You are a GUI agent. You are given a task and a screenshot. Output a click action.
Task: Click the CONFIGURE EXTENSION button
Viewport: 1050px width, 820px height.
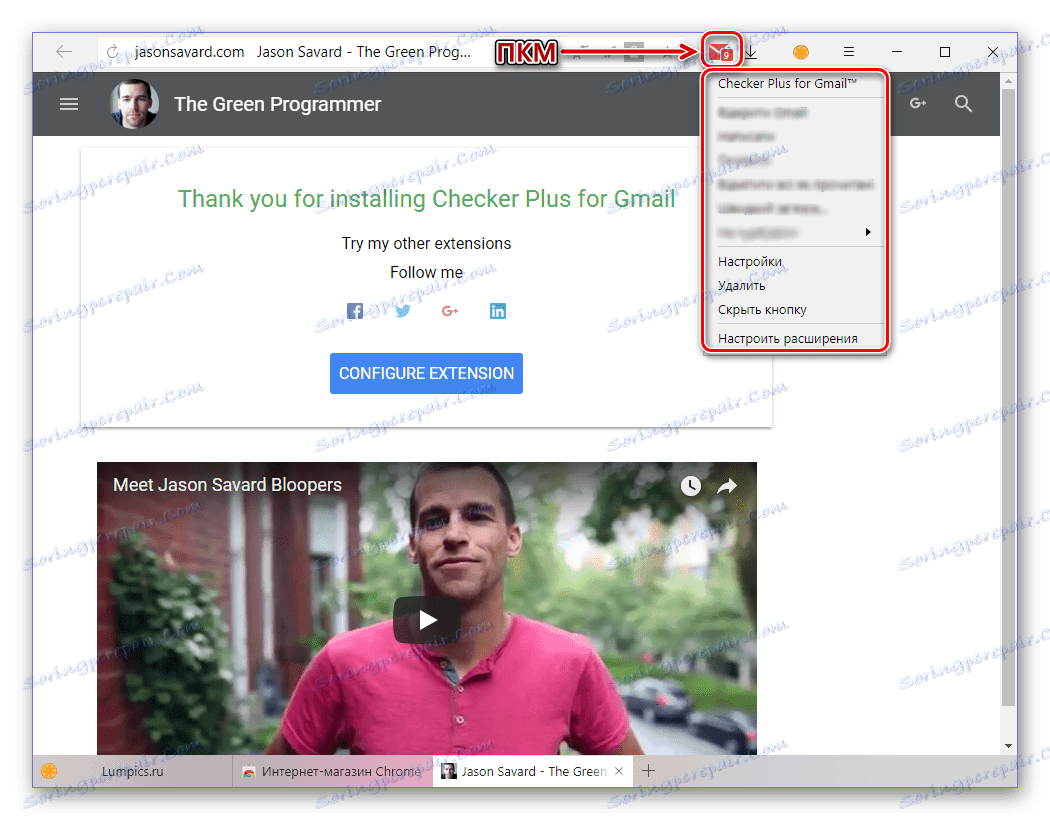tap(426, 374)
